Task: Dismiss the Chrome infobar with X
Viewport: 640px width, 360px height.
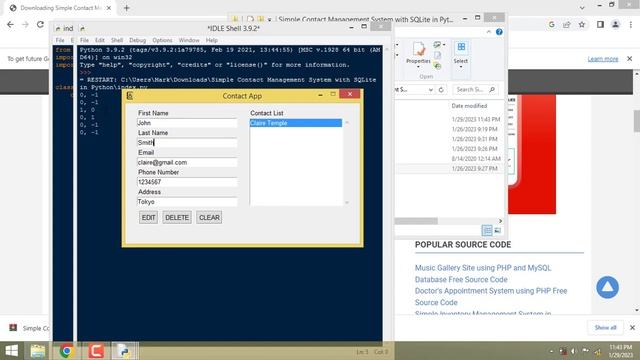Action: (x=629, y=59)
